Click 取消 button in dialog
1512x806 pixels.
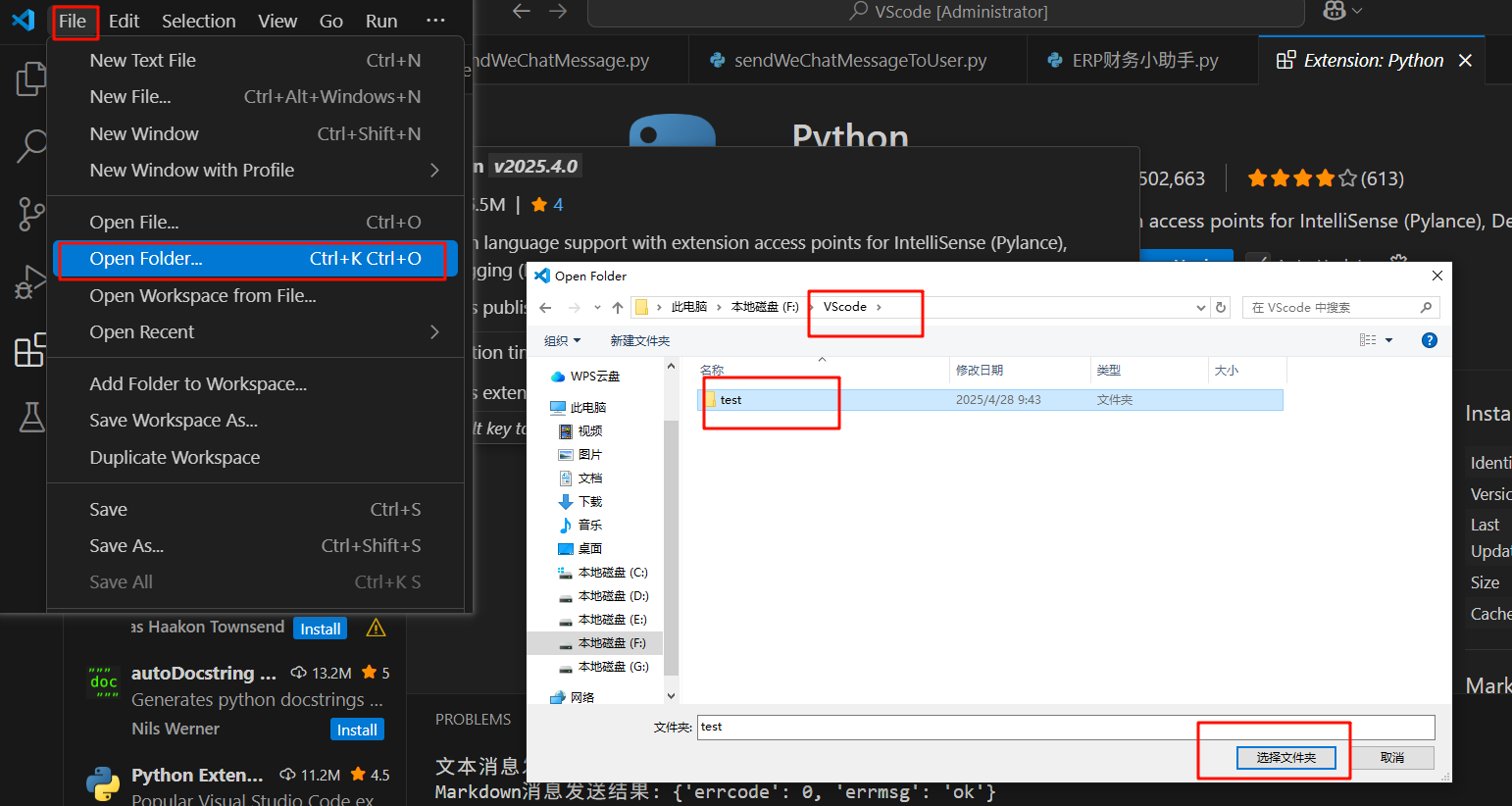(1391, 758)
